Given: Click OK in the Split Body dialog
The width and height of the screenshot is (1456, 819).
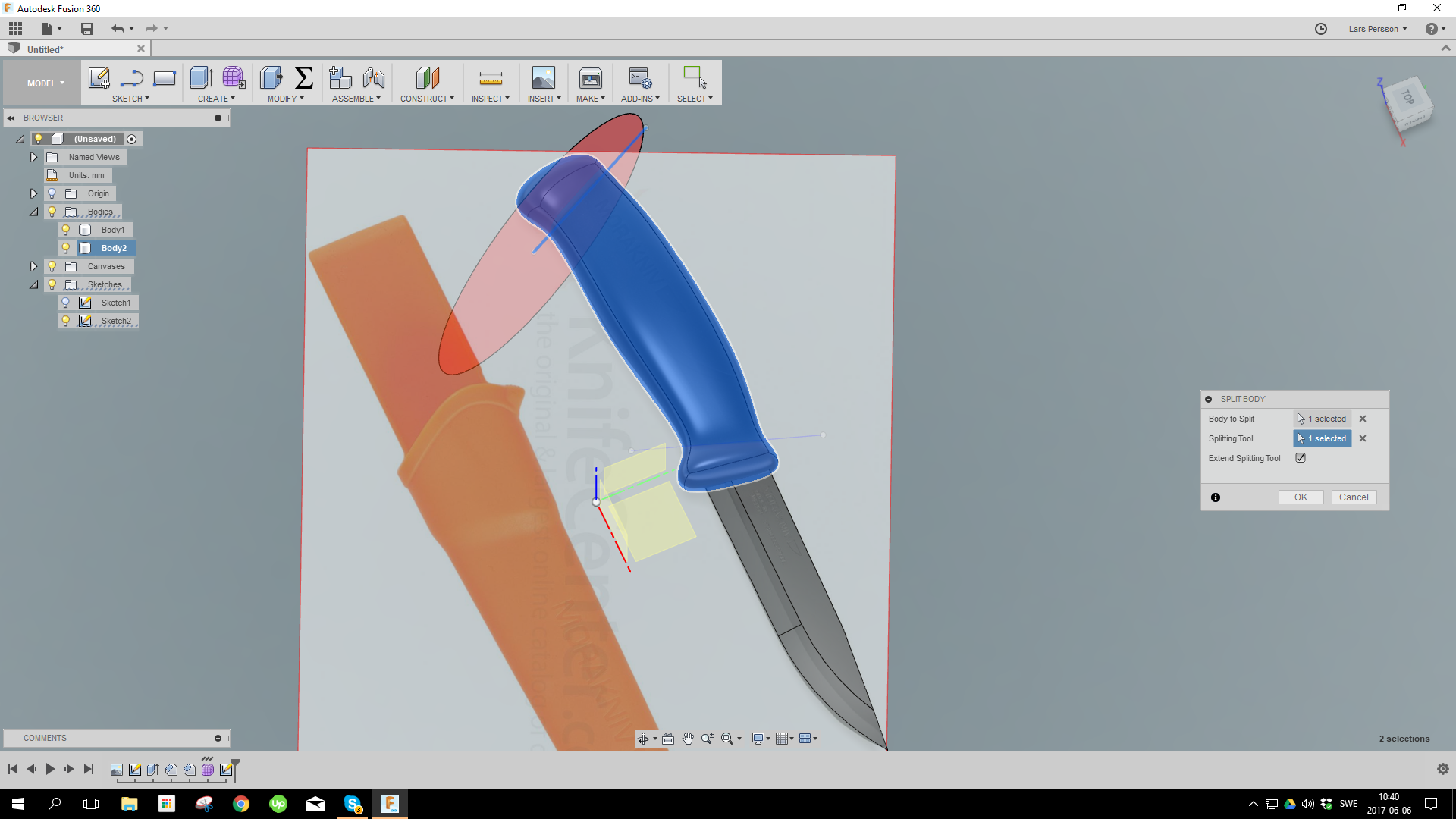Looking at the screenshot, I should [x=1301, y=497].
